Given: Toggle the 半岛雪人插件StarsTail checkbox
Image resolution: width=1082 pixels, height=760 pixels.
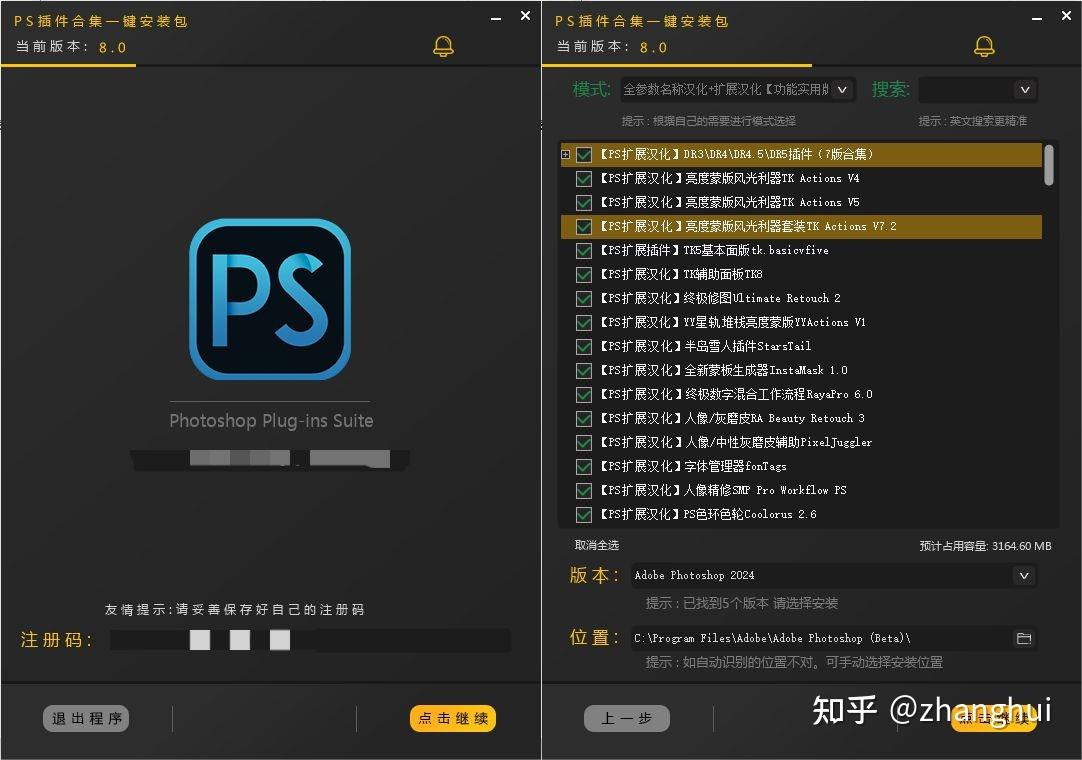Looking at the screenshot, I should pos(583,346).
